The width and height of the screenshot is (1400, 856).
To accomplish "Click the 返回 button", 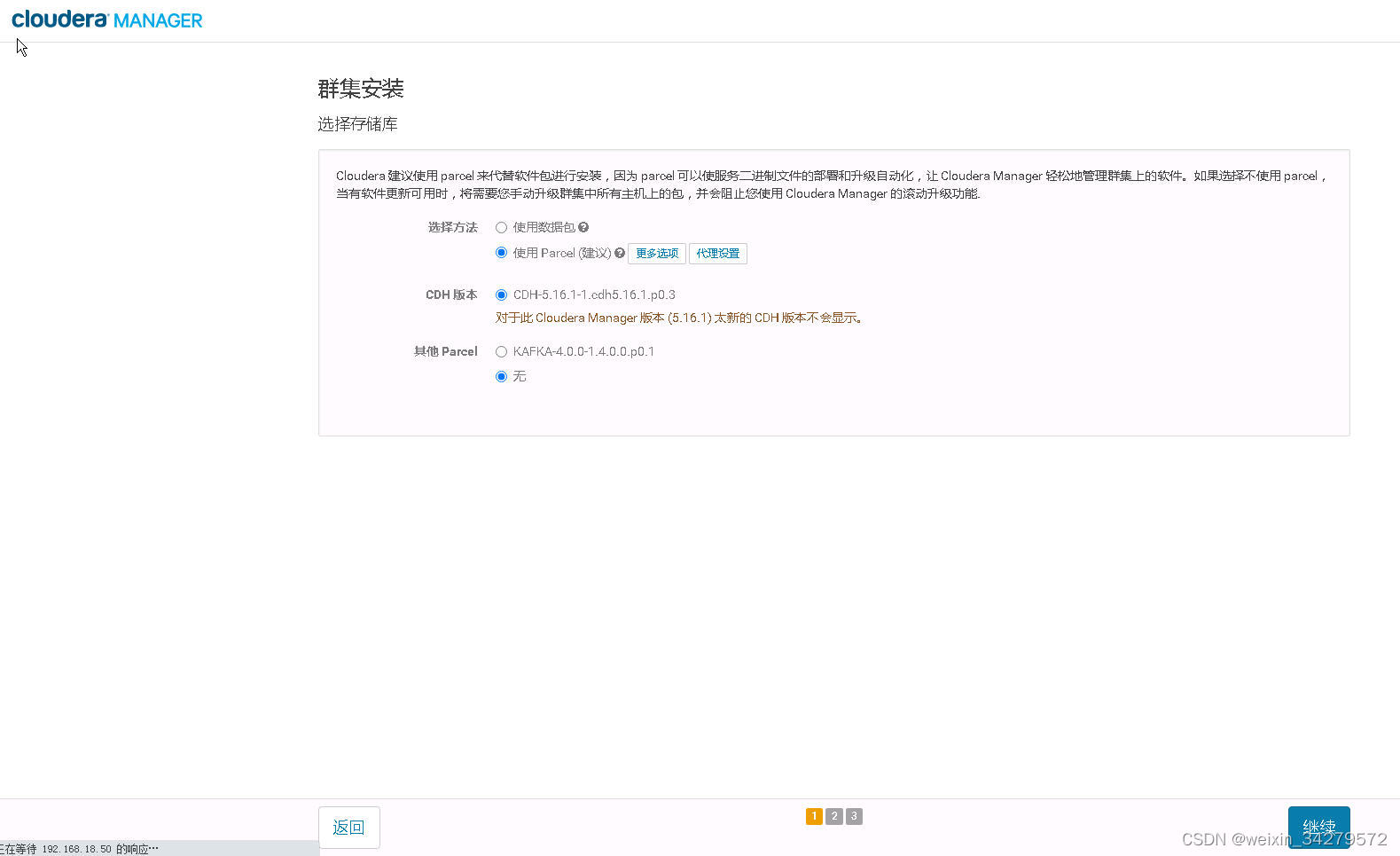I will point(349,828).
